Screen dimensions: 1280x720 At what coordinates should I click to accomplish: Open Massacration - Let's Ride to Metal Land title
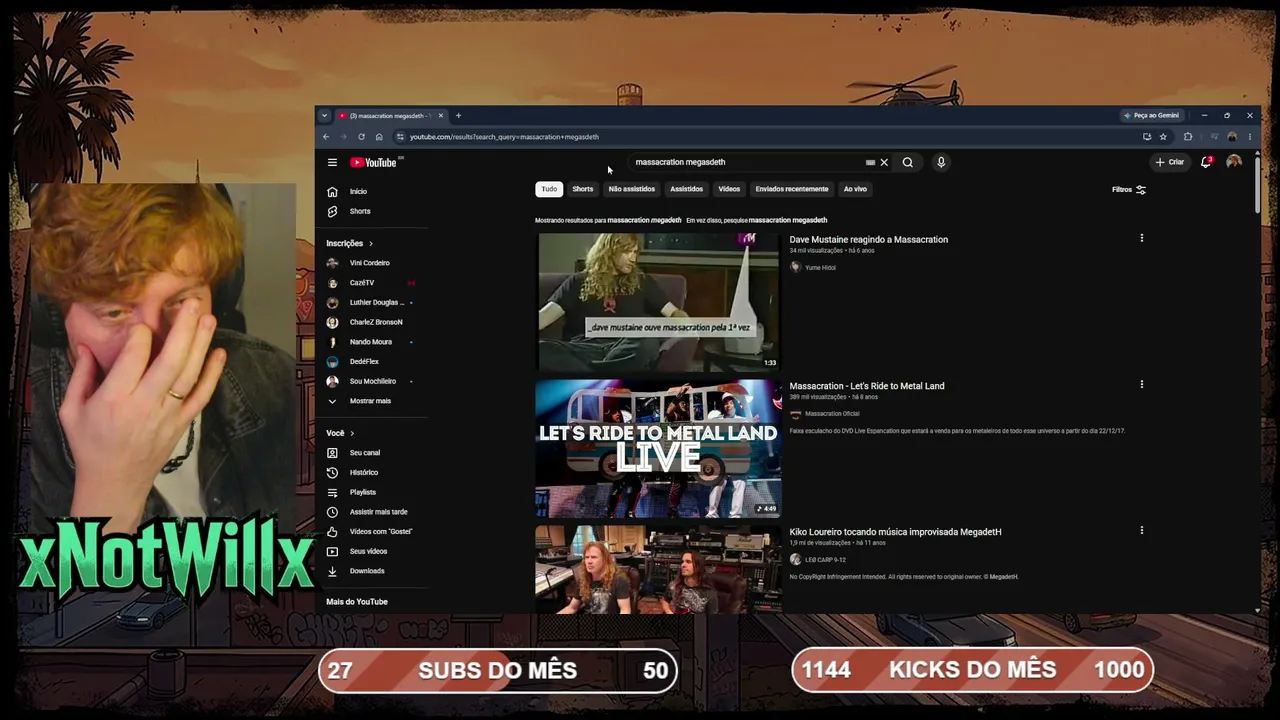867,386
